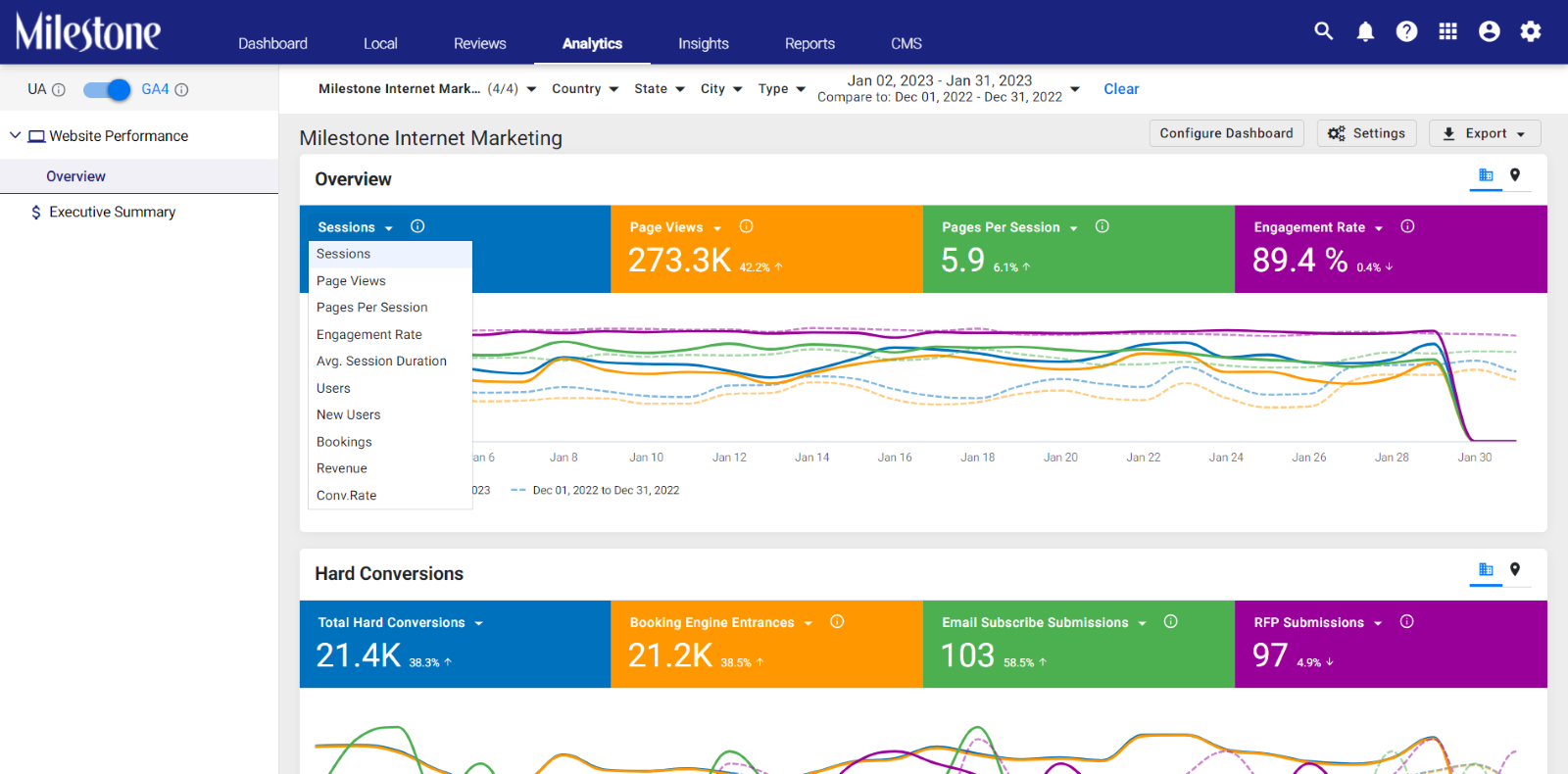Open the notifications bell
Viewport: 1568px width, 774px height.
coord(1365,31)
